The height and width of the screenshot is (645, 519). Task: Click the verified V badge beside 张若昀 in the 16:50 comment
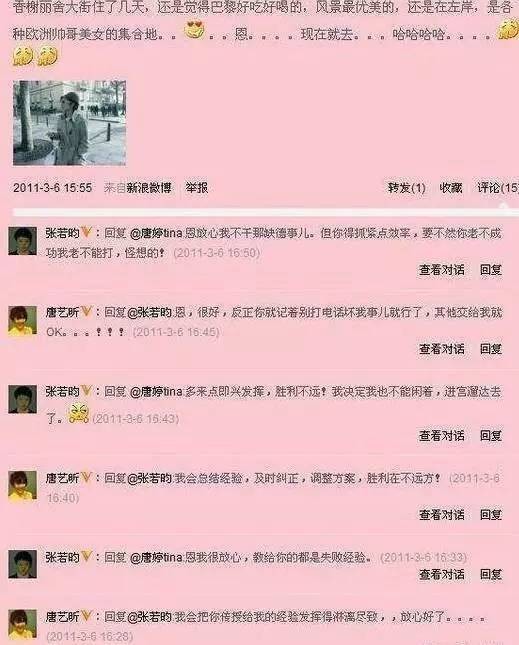point(86,233)
